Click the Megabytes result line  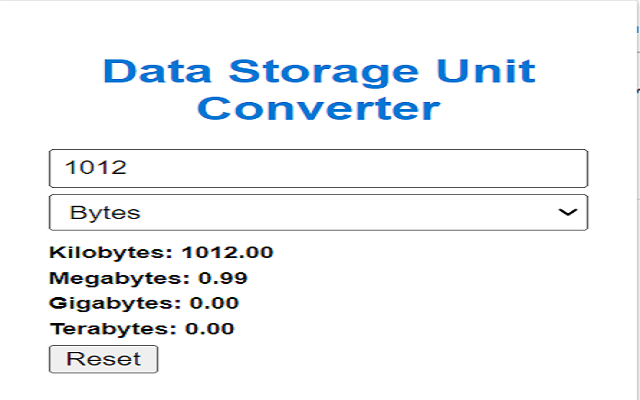click(x=148, y=278)
